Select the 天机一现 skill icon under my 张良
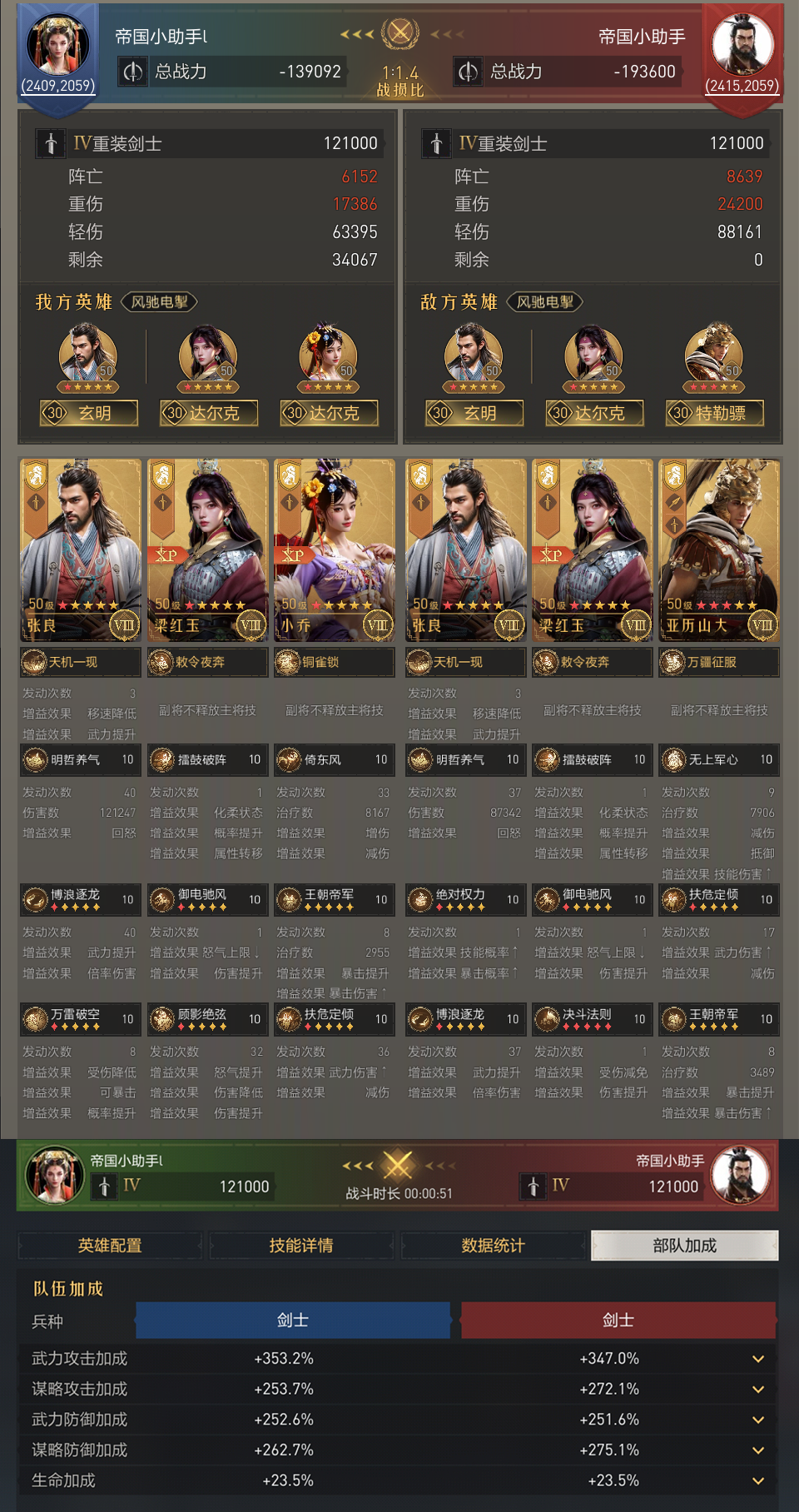 [x=34, y=662]
